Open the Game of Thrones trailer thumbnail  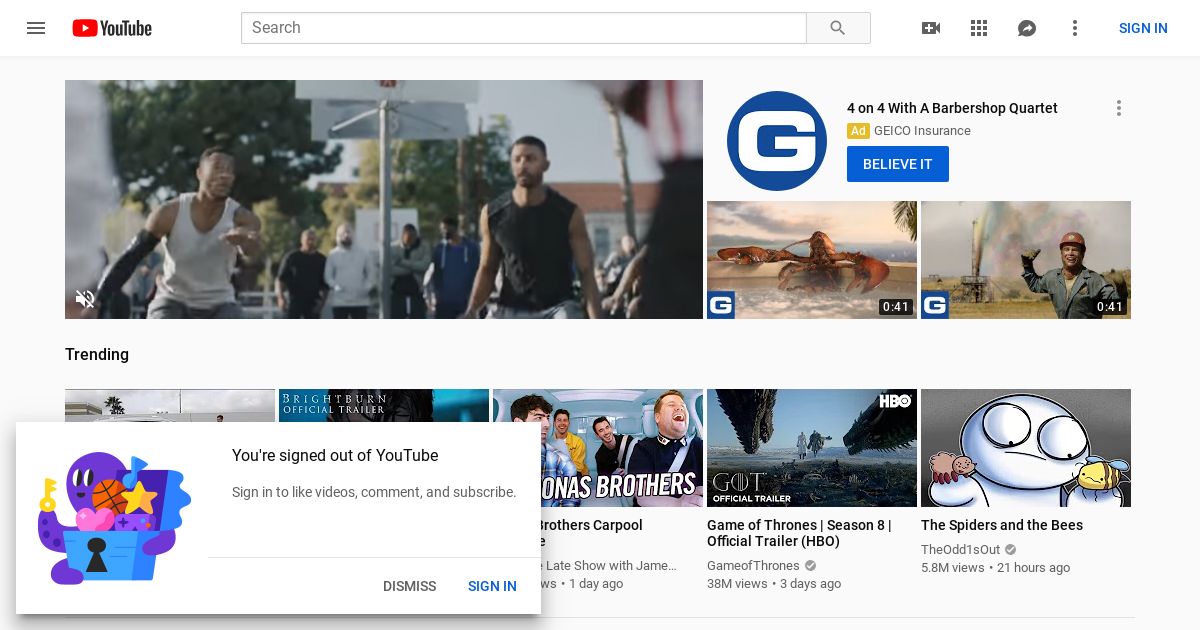point(812,448)
